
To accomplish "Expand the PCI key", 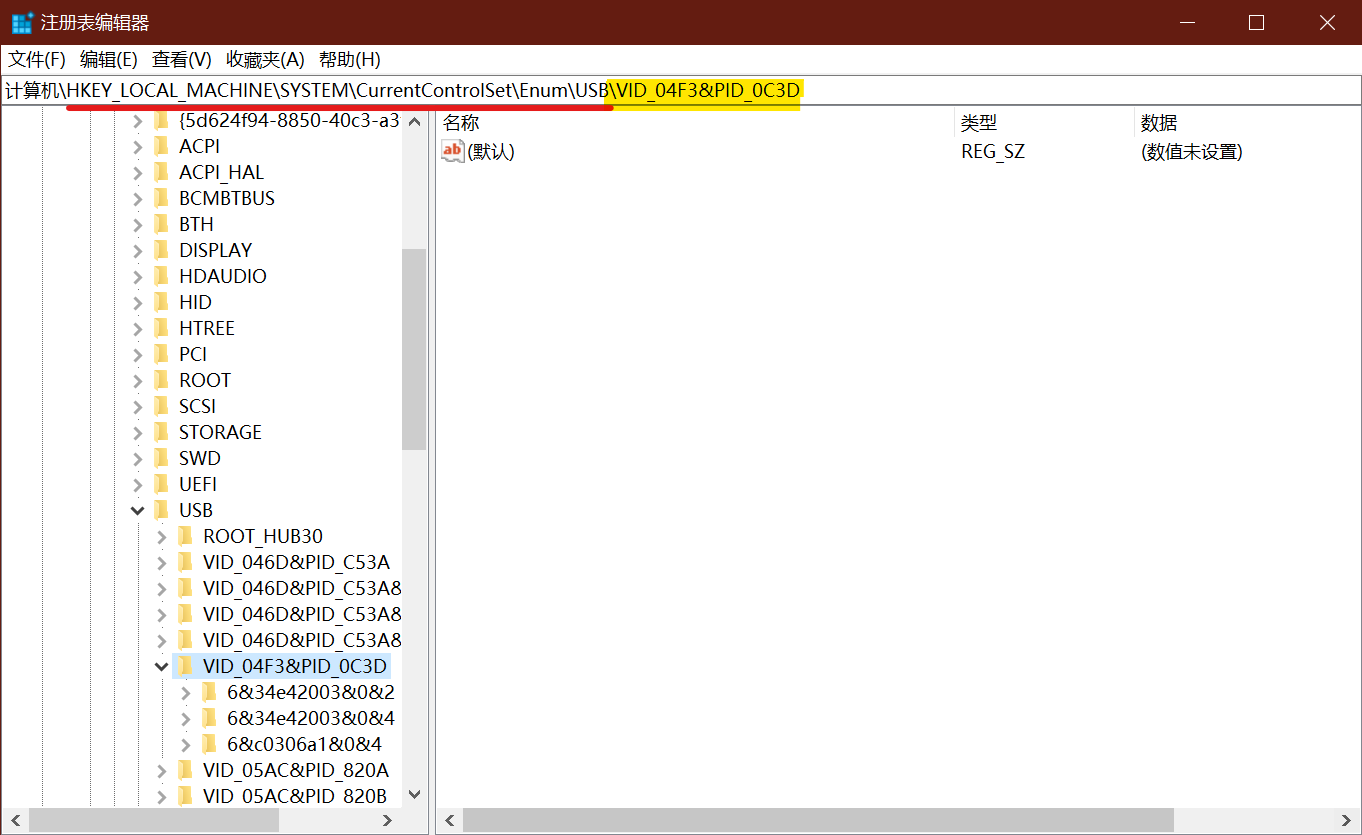I will pyautogui.click(x=138, y=354).
